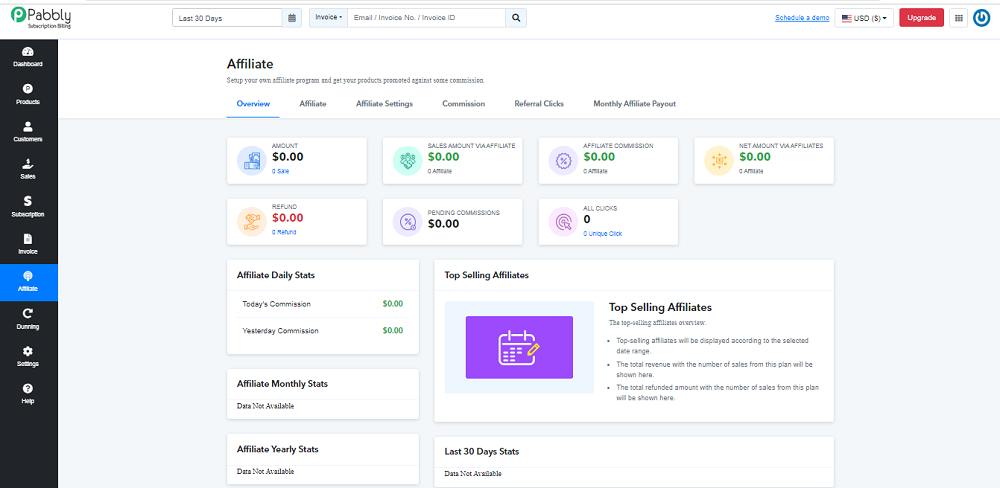Viewport: 1000px width, 488px height.
Task: Click the Amount card's $0.00 value
Action: (288, 156)
